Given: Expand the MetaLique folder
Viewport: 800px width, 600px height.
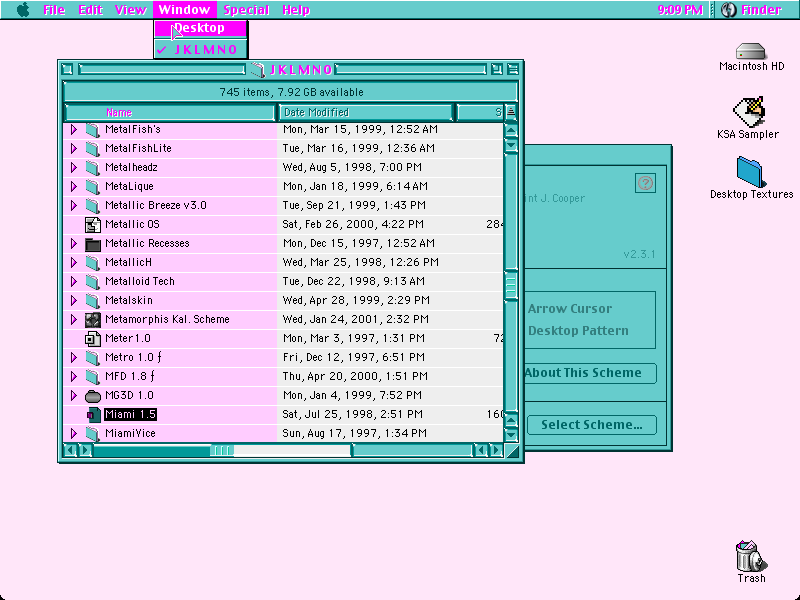Looking at the screenshot, I should [x=74, y=186].
